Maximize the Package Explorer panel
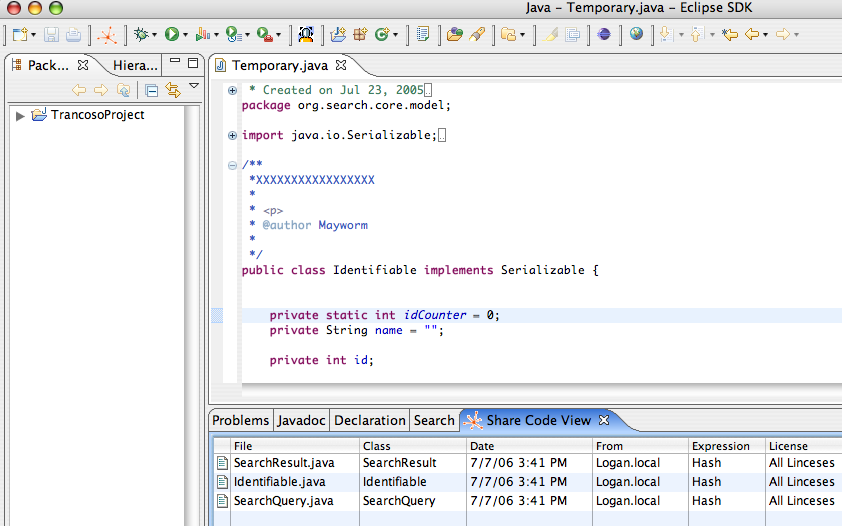 click(193, 63)
